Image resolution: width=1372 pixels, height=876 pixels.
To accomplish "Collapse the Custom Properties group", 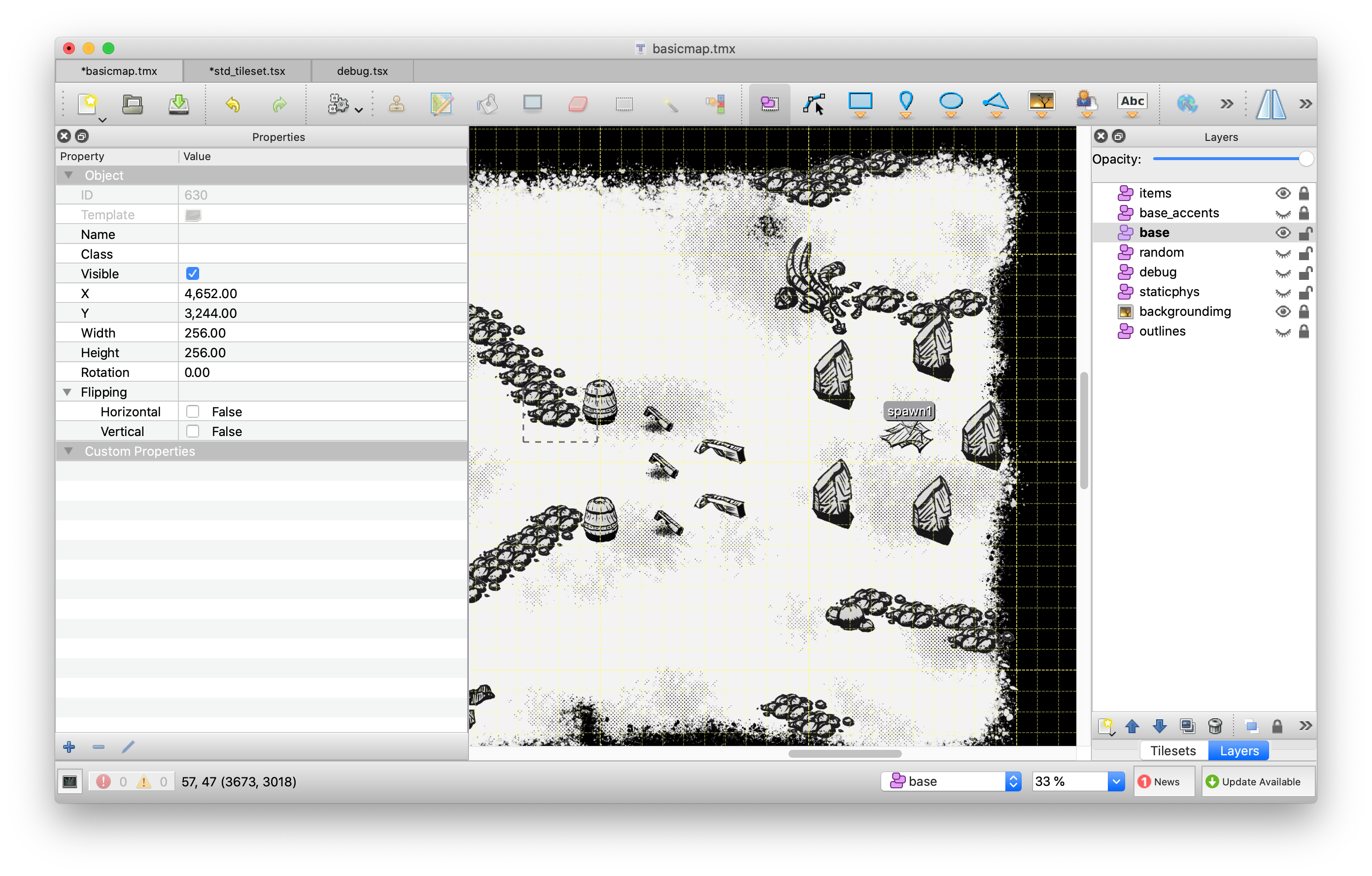I will 69,451.
